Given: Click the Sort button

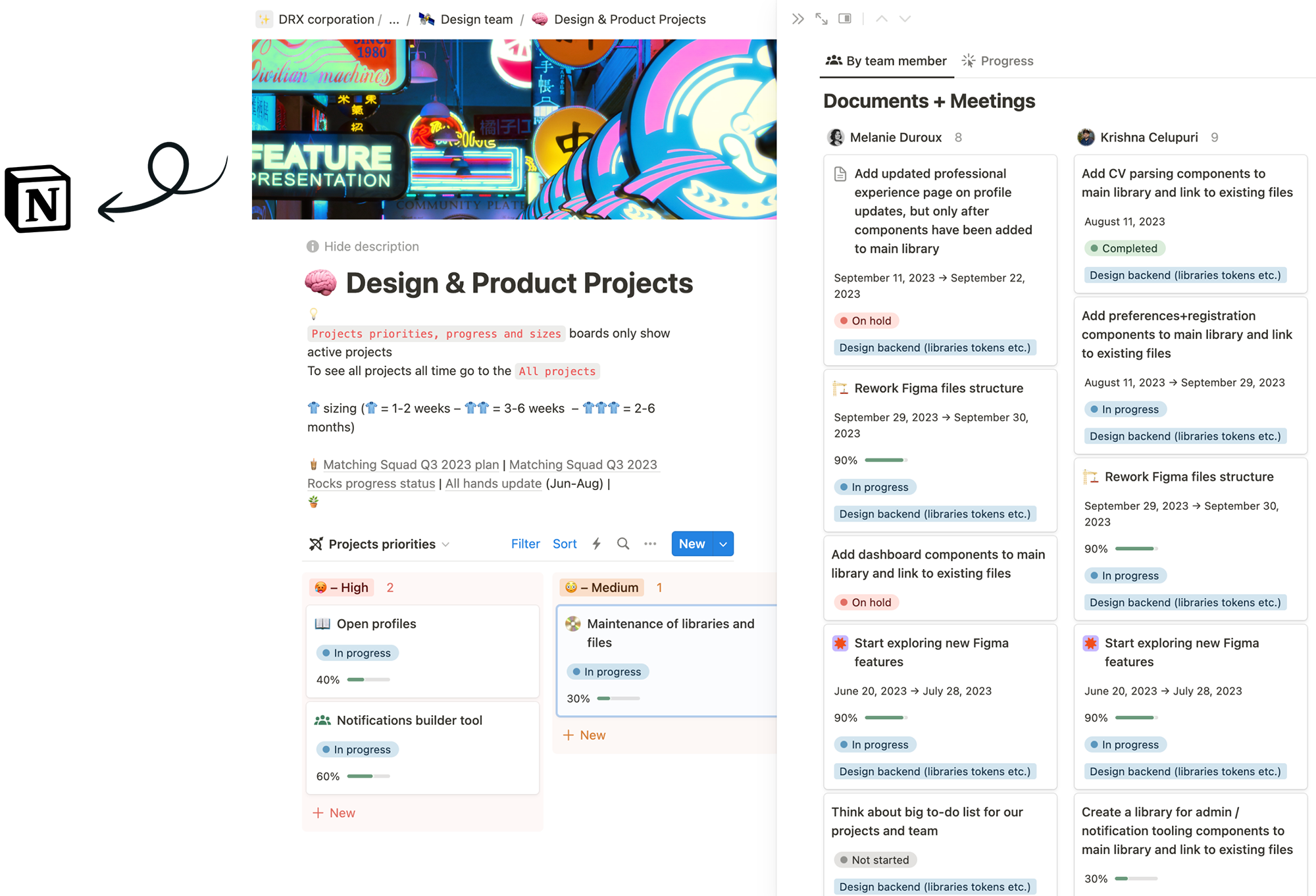Looking at the screenshot, I should [x=565, y=544].
